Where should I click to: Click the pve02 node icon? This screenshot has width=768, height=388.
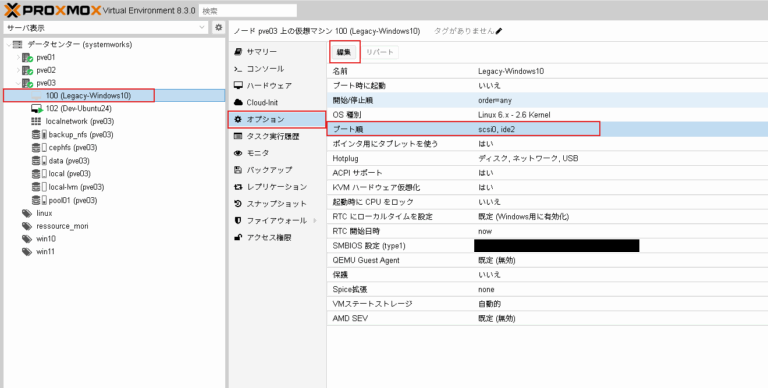(27, 70)
